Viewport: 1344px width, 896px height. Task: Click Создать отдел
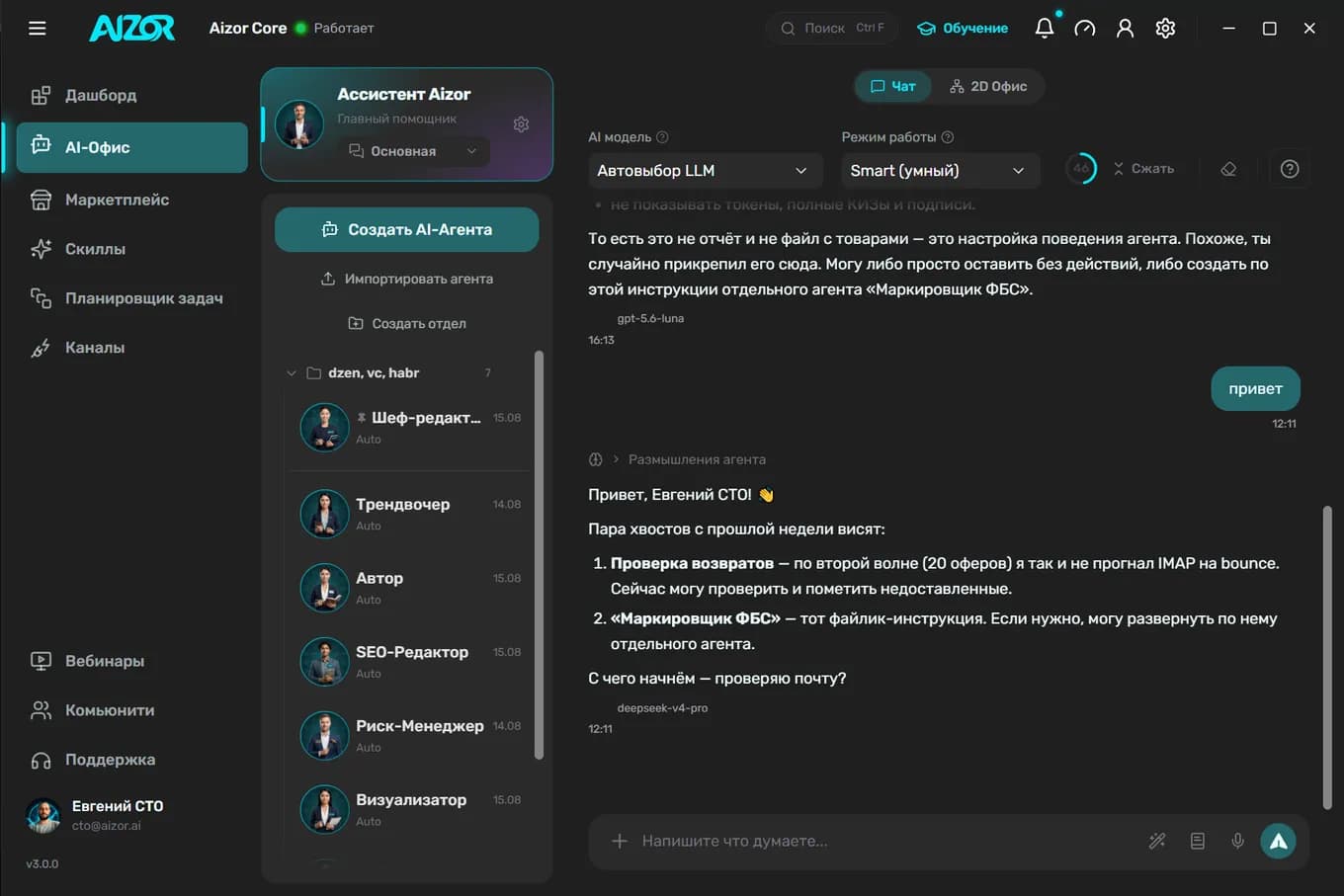(407, 323)
